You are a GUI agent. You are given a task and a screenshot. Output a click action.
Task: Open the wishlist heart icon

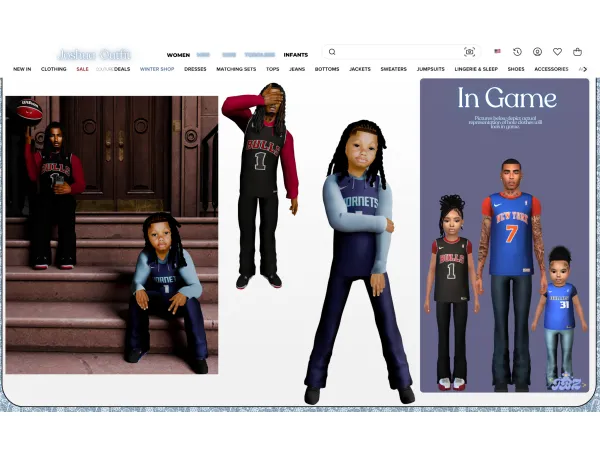558,52
